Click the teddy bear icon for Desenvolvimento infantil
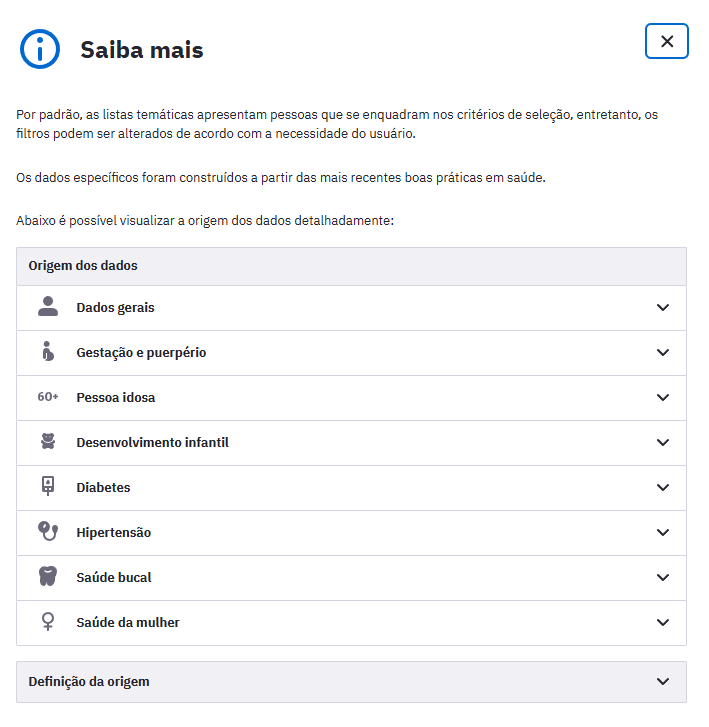This screenshot has width=709, height=727. click(x=48, y=442)
